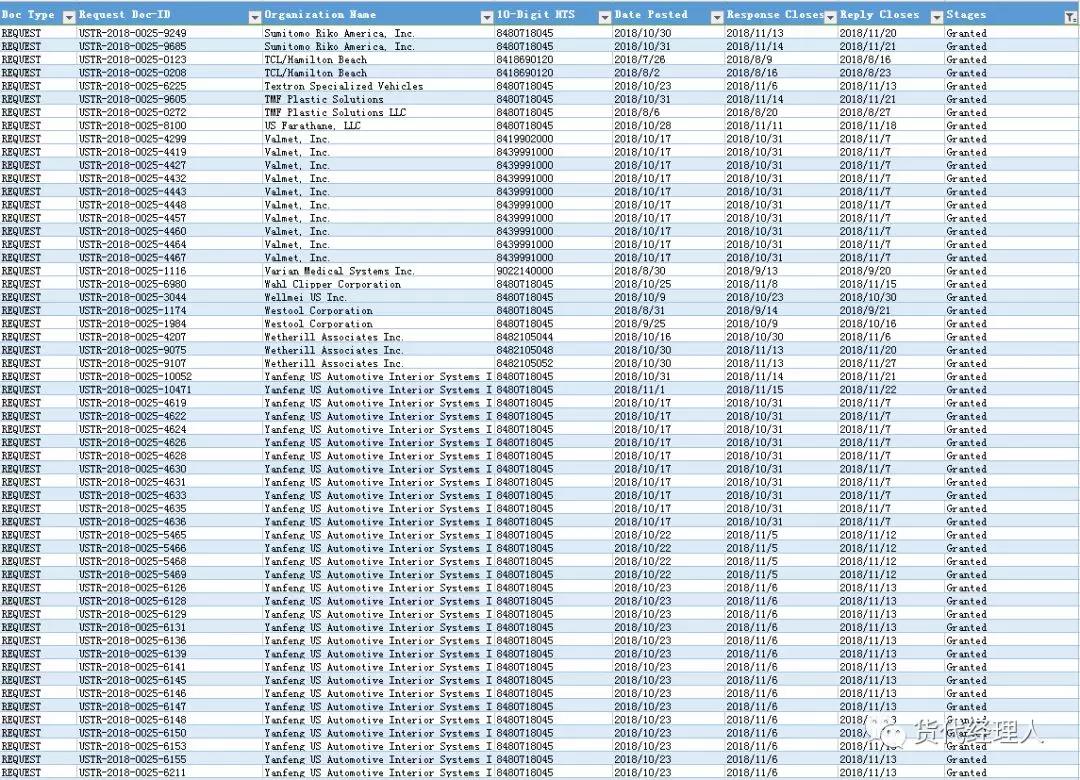Image resolution: width=1080 pixels, height=780 pixels.
Task: Select cell USTR-2018-0025-10052
Action: pos(169,376)
